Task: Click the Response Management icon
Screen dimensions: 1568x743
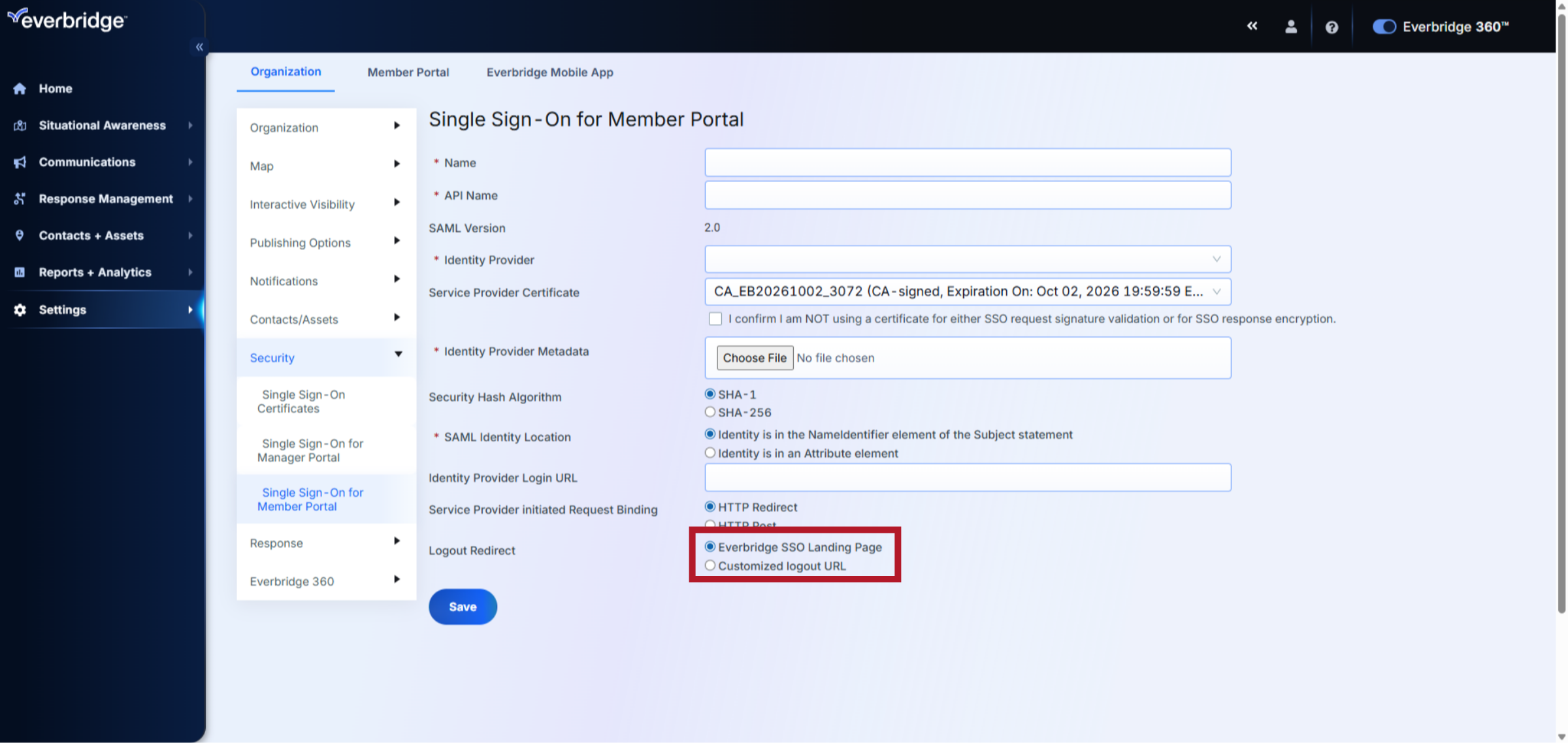Action: click(20, 198)
